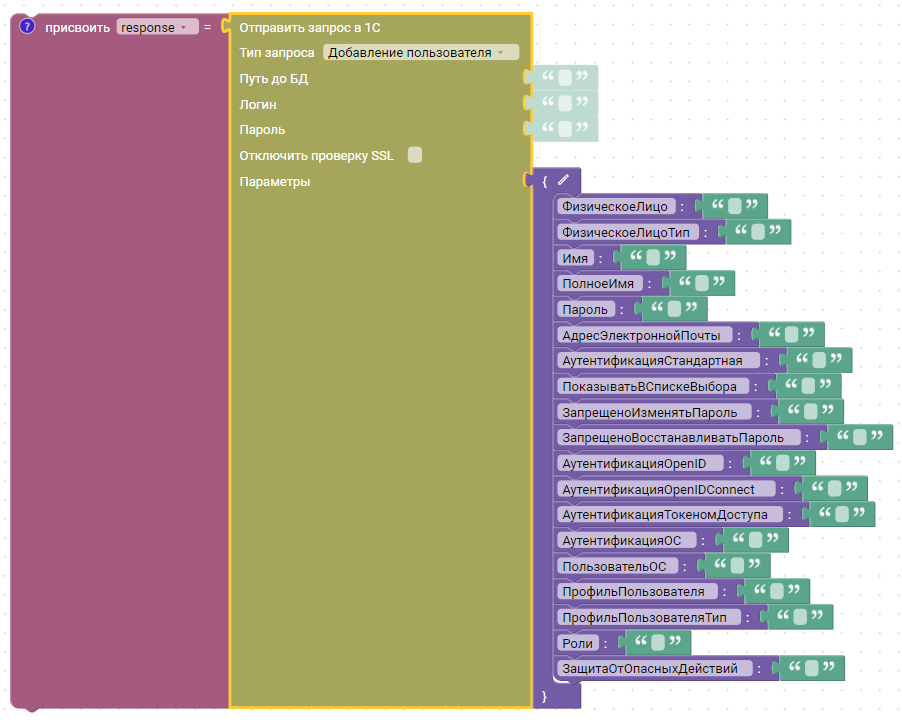Edit the 'ПолноеИмя' key name
This screenshot has height=724, width=902.
coord(598,284)
